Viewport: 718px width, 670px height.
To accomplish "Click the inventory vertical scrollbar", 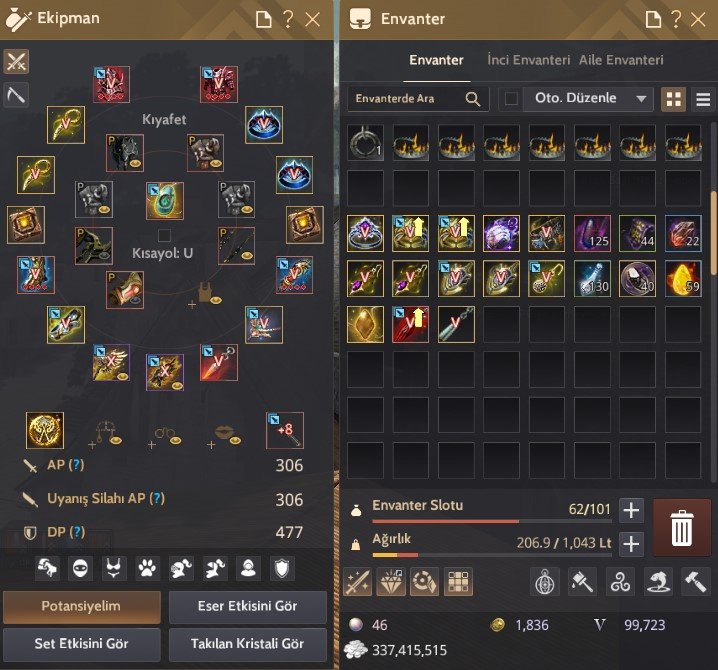I will click(713, 234).
